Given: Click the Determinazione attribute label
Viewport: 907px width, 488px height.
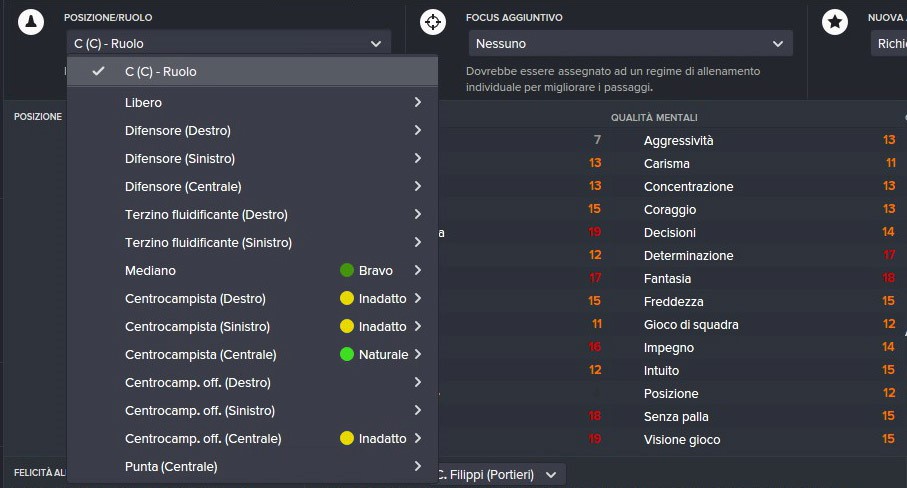Looking at the screenshot, I should (x=688, y=256).
